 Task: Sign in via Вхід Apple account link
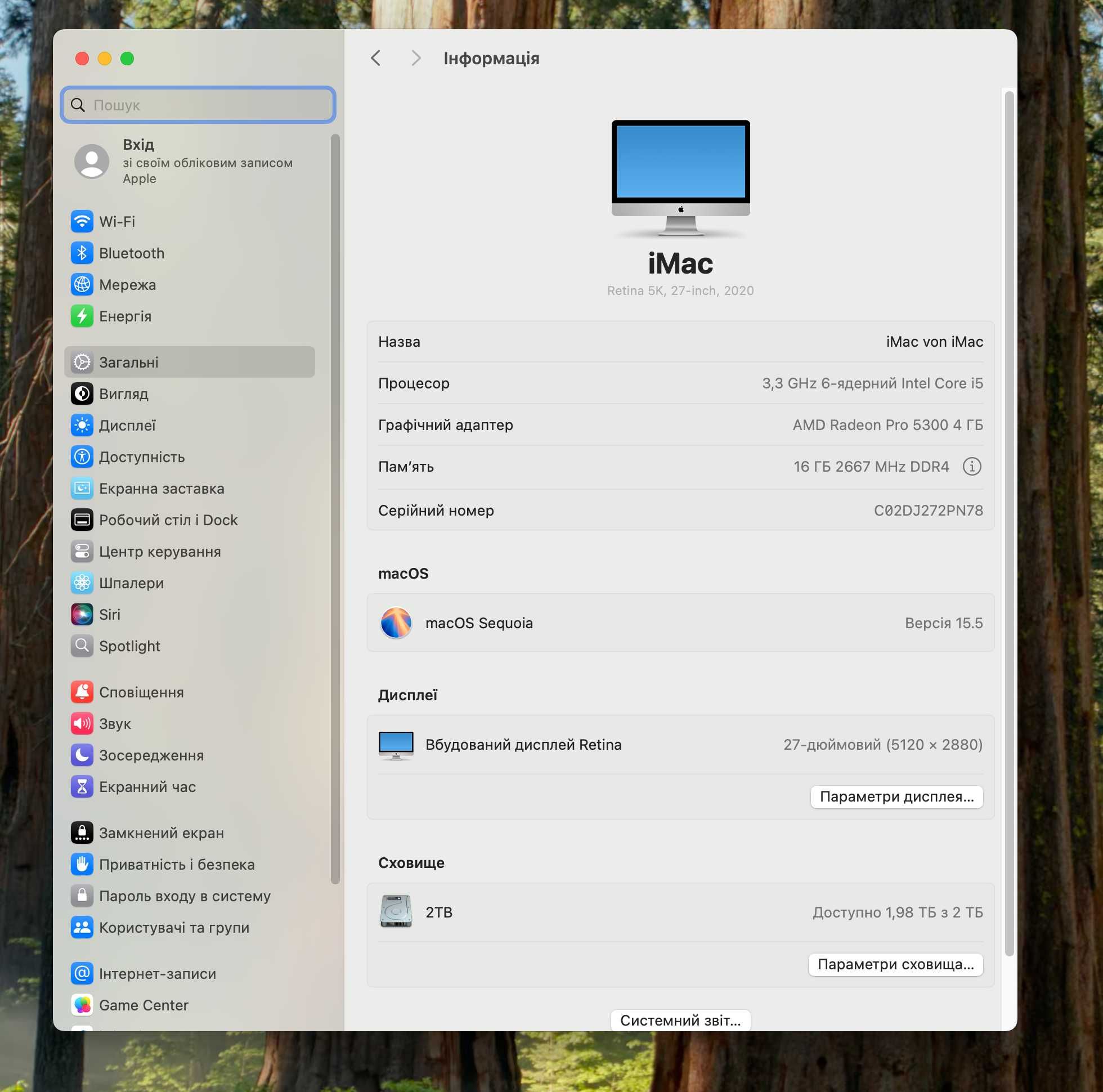coord(207,161)
